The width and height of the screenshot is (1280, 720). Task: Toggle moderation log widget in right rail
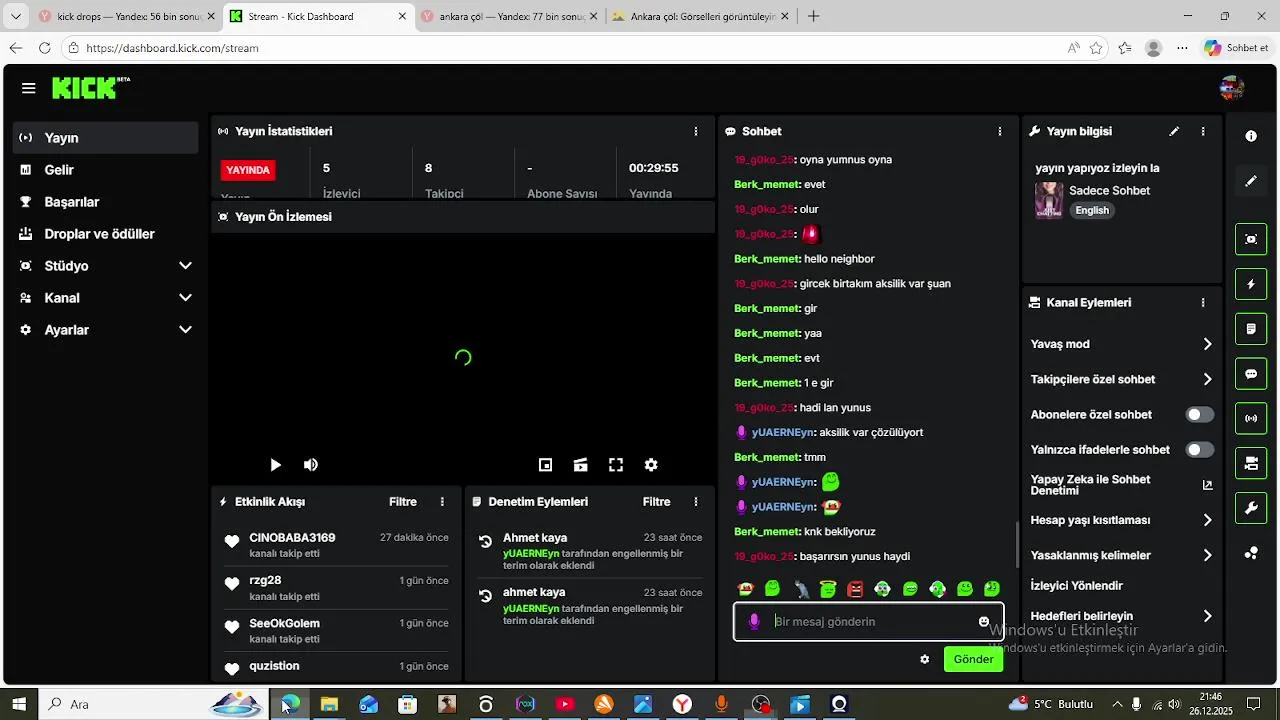coord(1251,329)
